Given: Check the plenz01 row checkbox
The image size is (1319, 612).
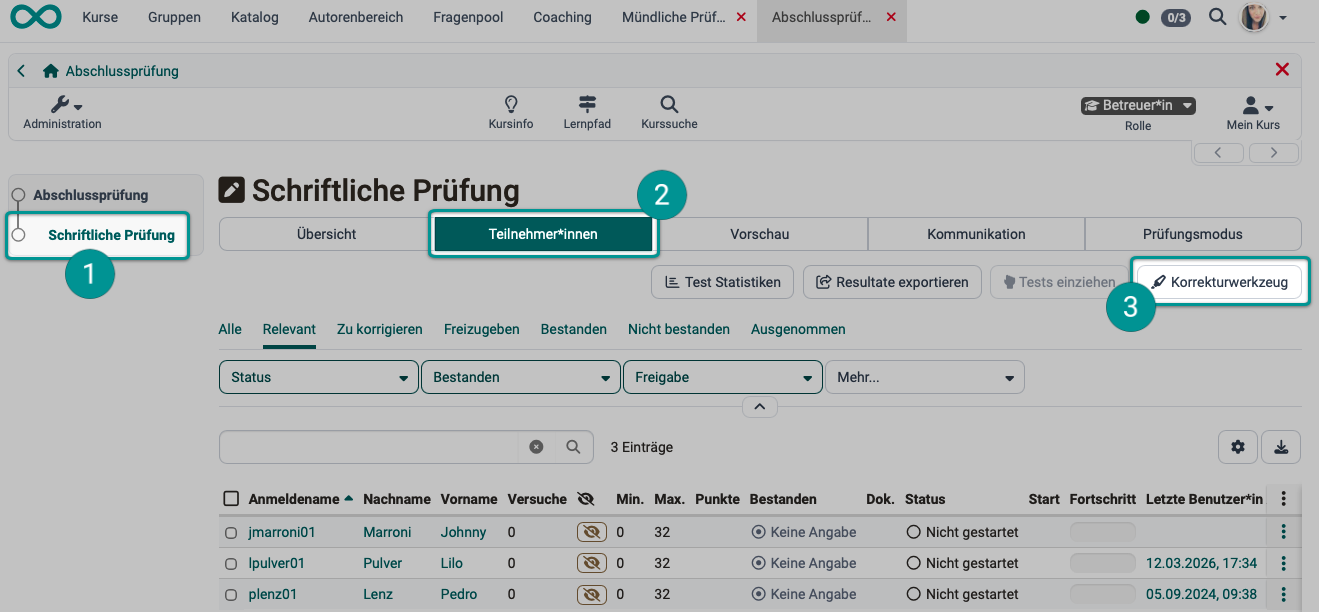Looking at the screenshot, I should tap(230, 594).
